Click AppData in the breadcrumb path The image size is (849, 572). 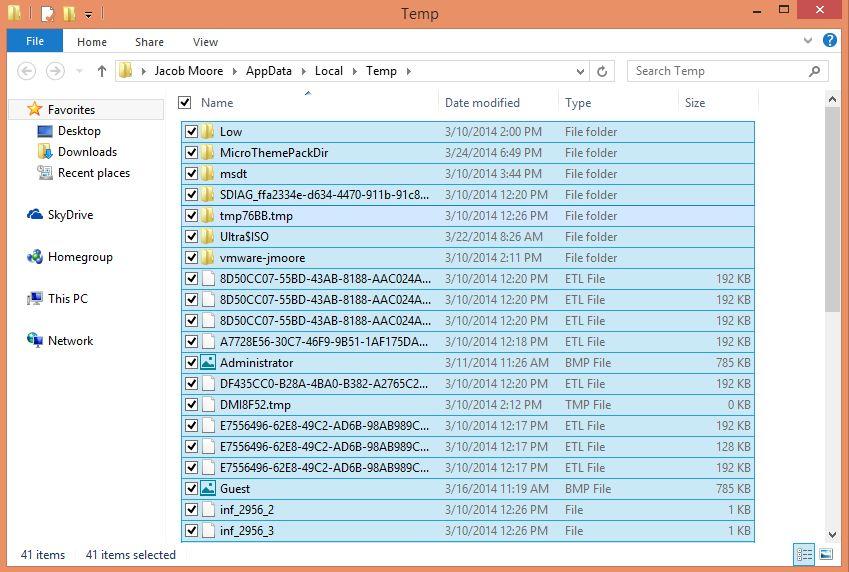(x=268, y=71)
